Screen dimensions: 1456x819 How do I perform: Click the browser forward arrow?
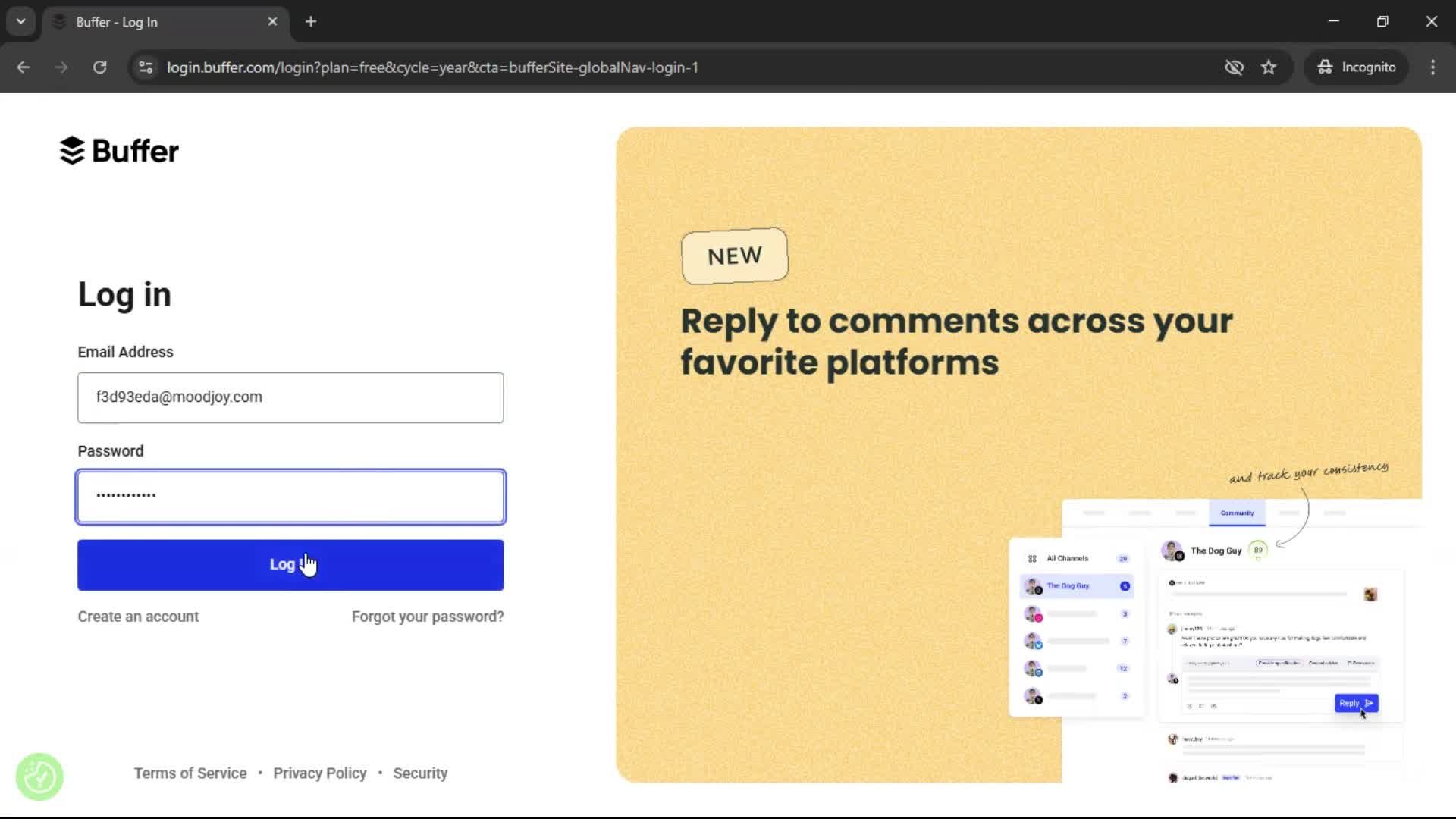point(61,67)
